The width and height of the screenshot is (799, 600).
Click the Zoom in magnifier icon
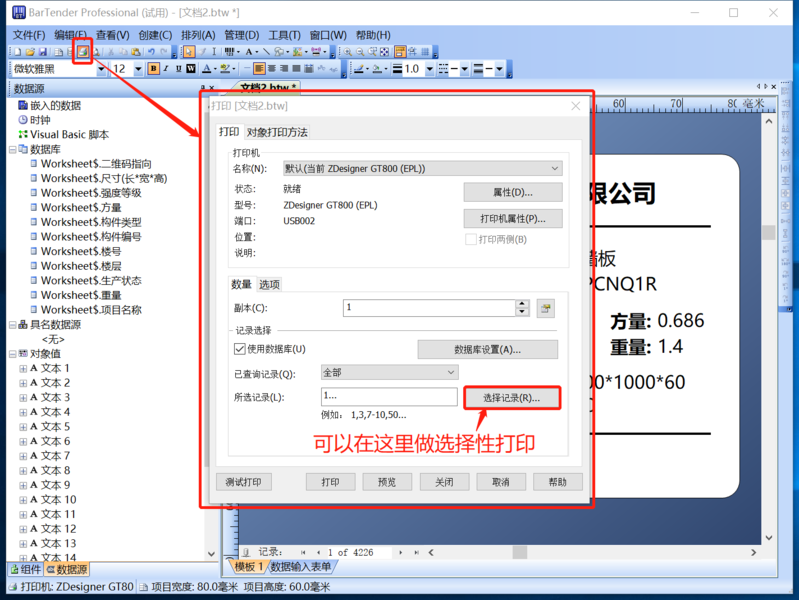tap(348, 51)
